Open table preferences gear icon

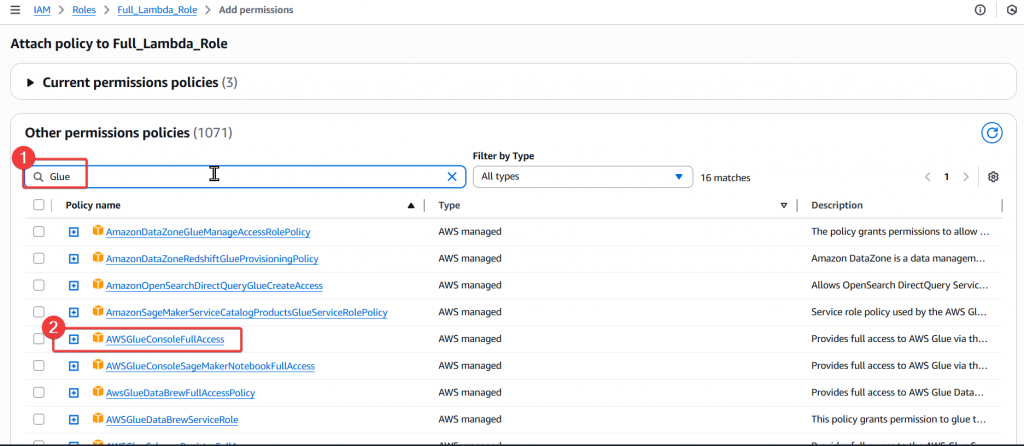tap(993, 177)
